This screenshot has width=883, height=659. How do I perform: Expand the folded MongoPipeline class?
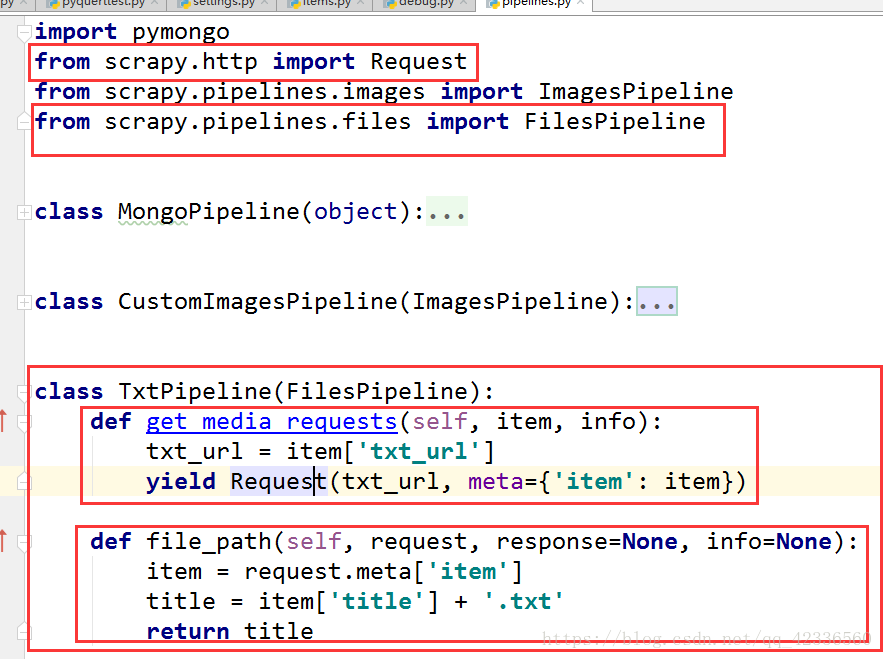(24, 212)
